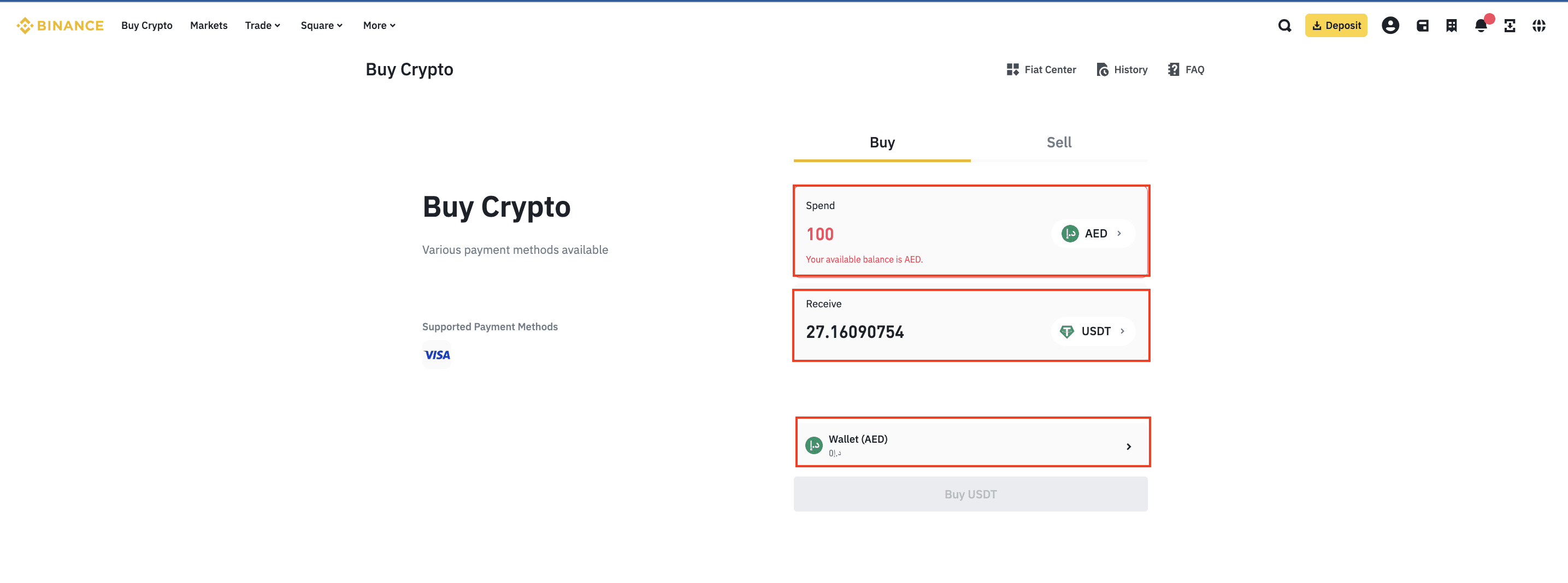
Task: Click the download app icon
Action: coord(1510,26)
